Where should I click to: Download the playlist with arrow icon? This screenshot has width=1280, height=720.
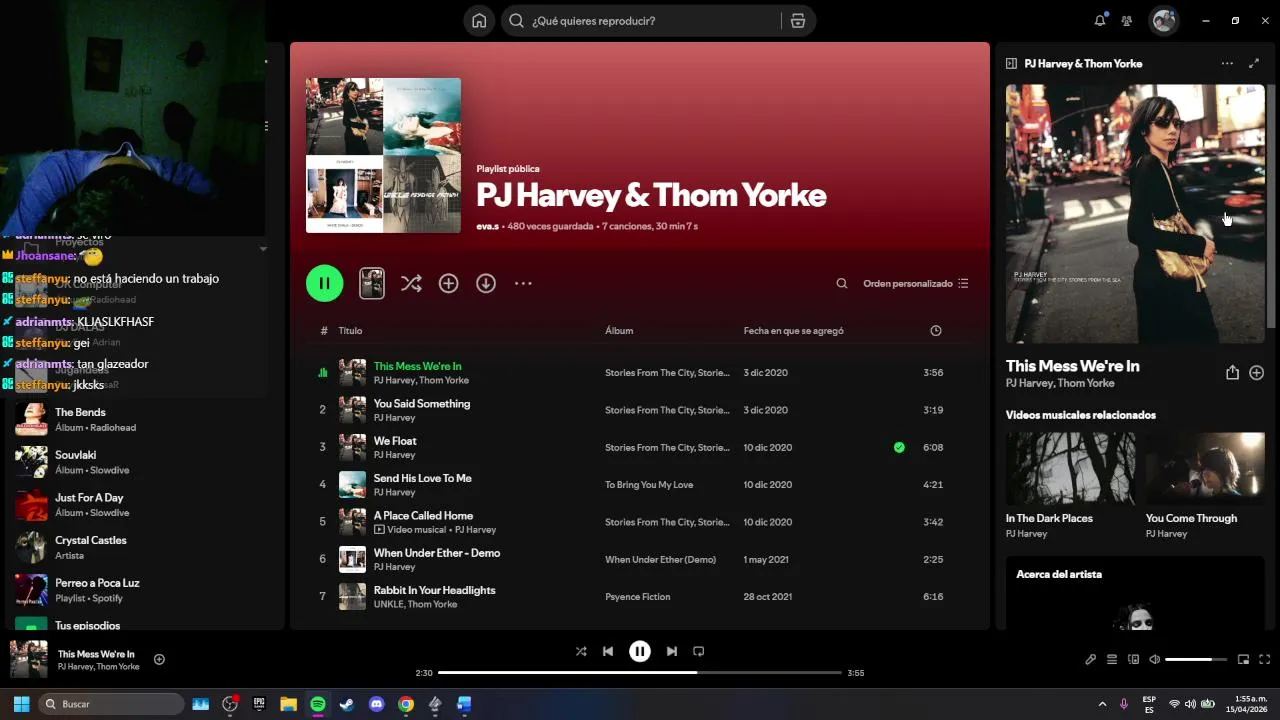pos(486,284)
